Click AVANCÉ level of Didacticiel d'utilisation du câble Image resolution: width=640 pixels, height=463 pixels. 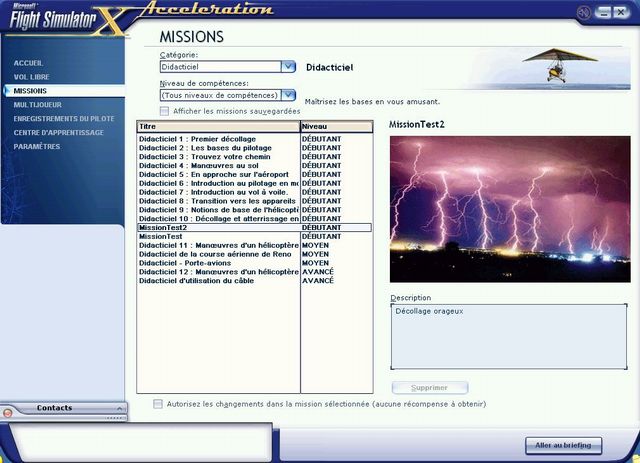pos(318,280)
